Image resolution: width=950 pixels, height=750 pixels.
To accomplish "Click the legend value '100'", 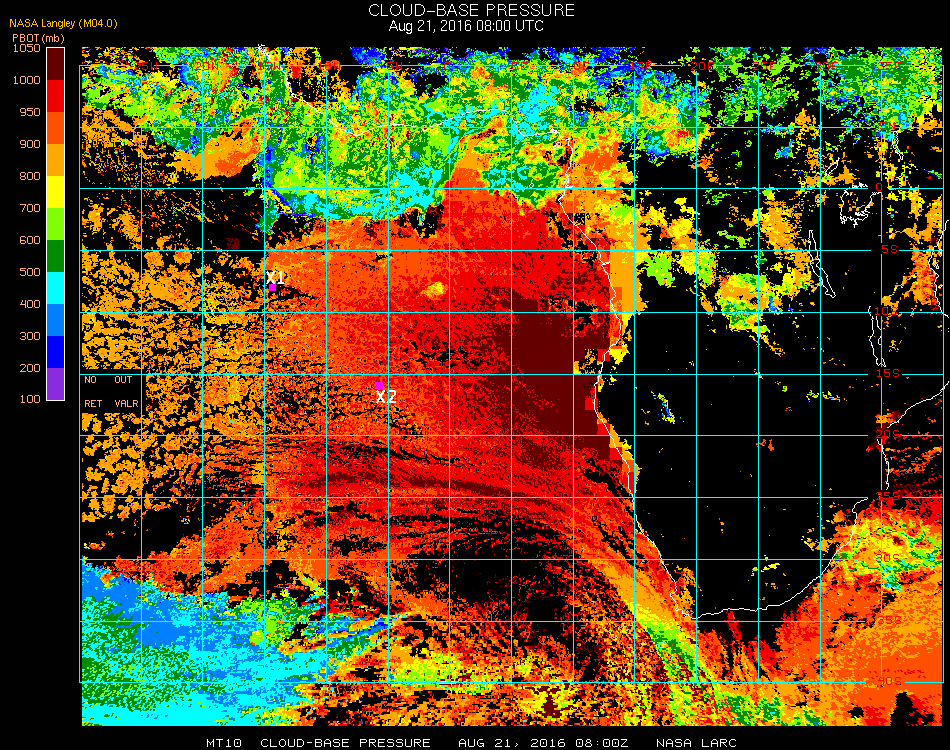I will [x=30, y=399].
